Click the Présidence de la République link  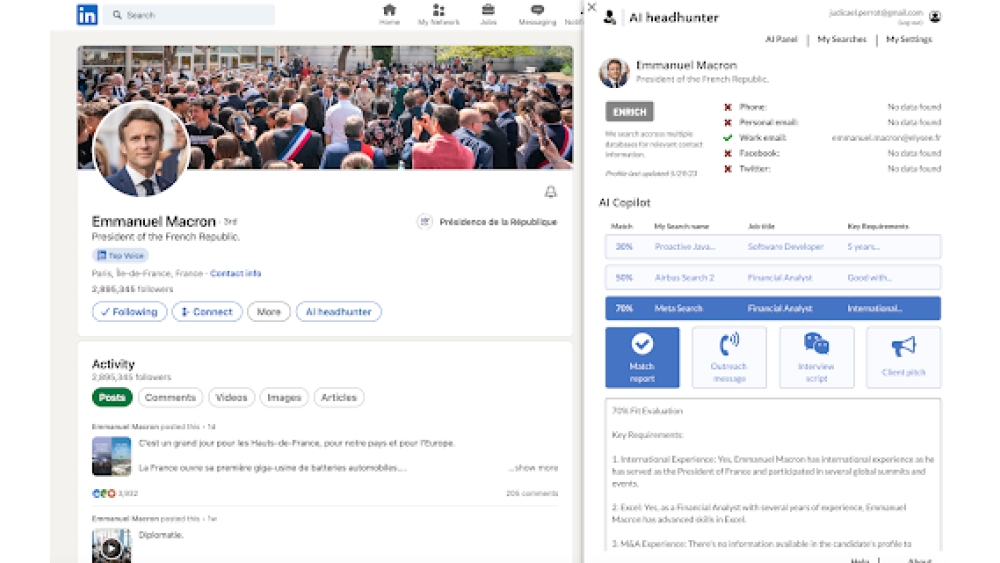[498, 222]
